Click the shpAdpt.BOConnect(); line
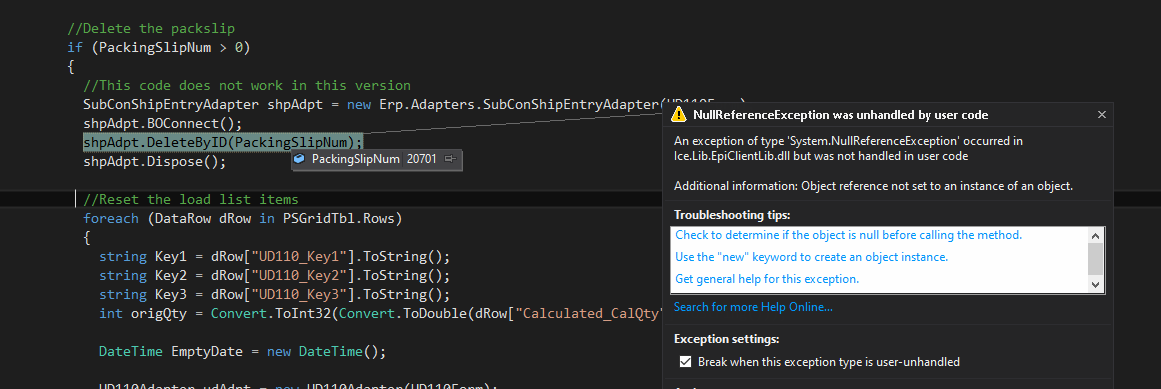The height and width of the screenshot is (389, 1161). pos(162,123)
